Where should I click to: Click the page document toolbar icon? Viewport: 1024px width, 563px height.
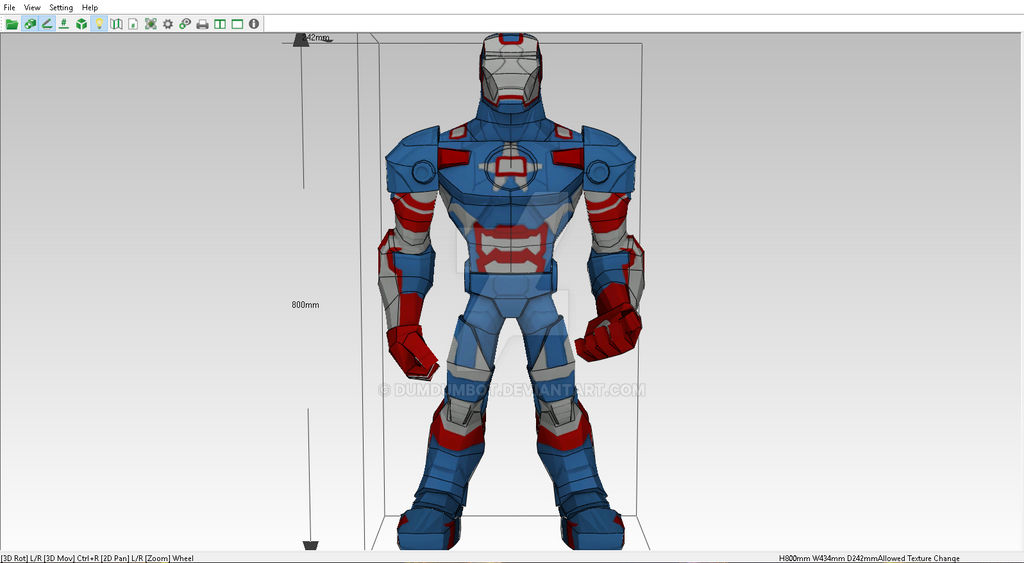tap(133, 24)
